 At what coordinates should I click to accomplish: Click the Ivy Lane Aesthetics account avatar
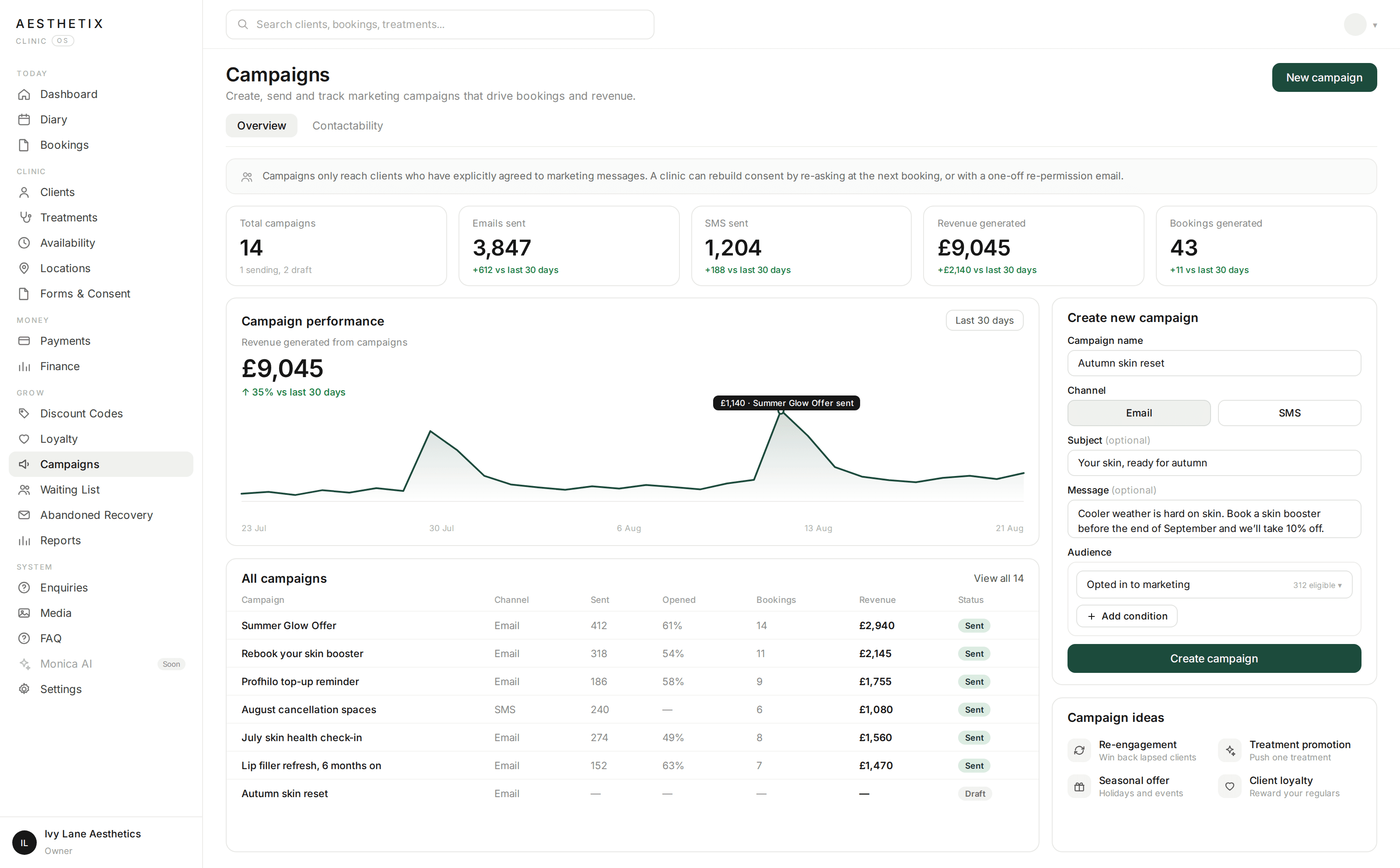pyautogui.click(x=24, y=842)
